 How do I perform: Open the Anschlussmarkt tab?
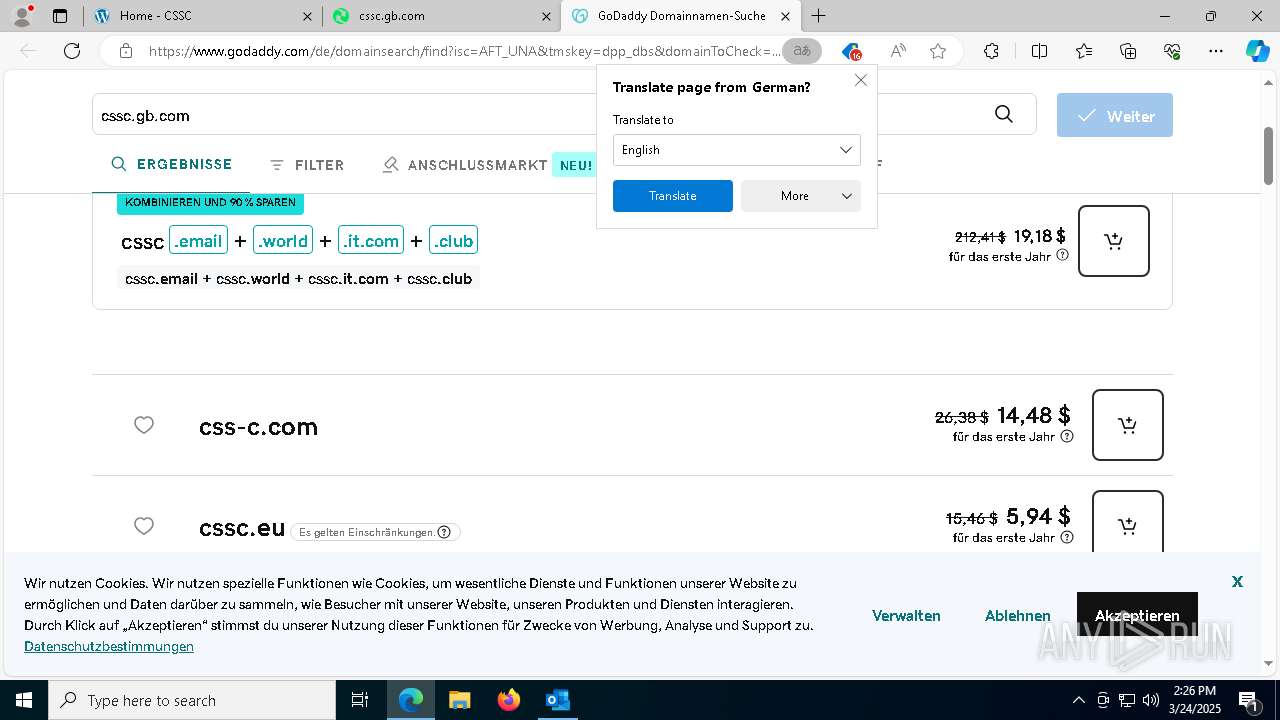[465, 165]
